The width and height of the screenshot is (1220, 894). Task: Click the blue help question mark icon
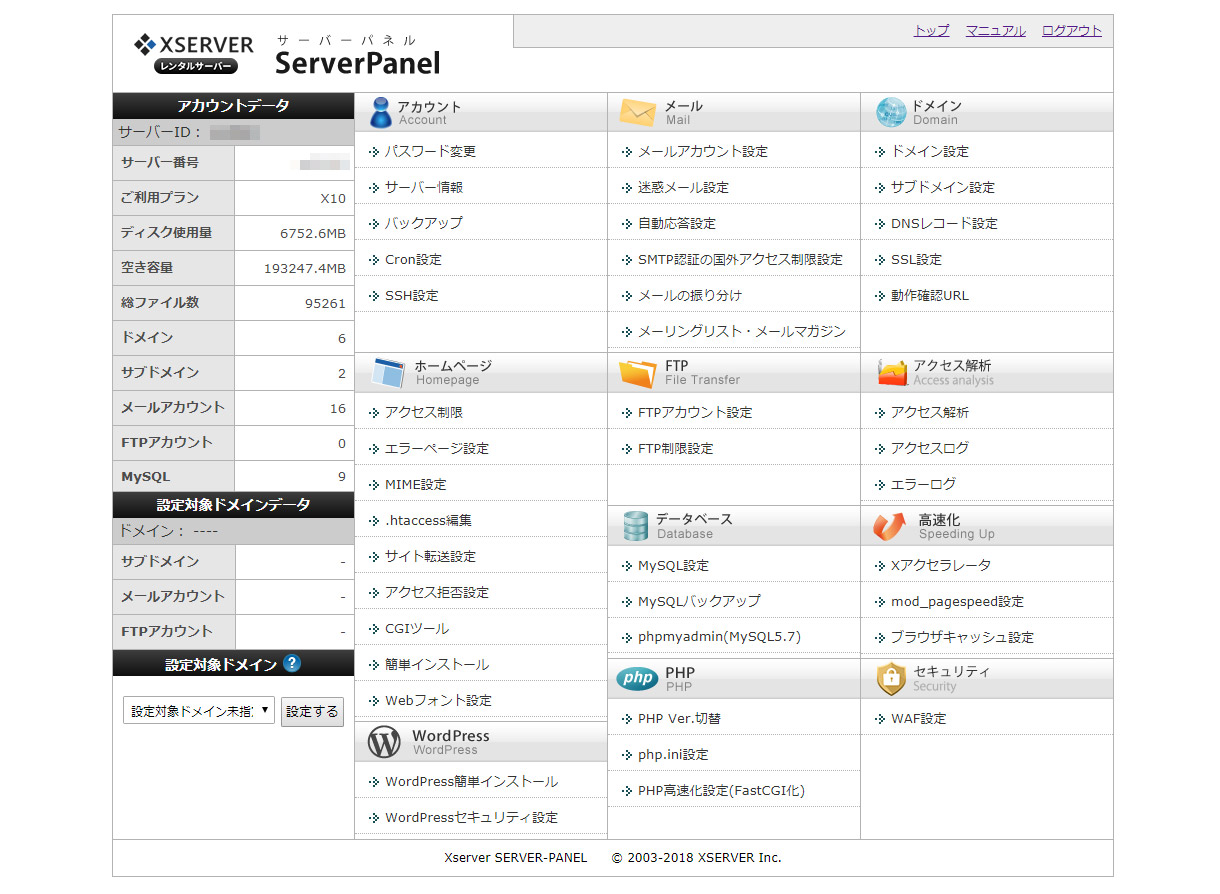pos(292,663)
